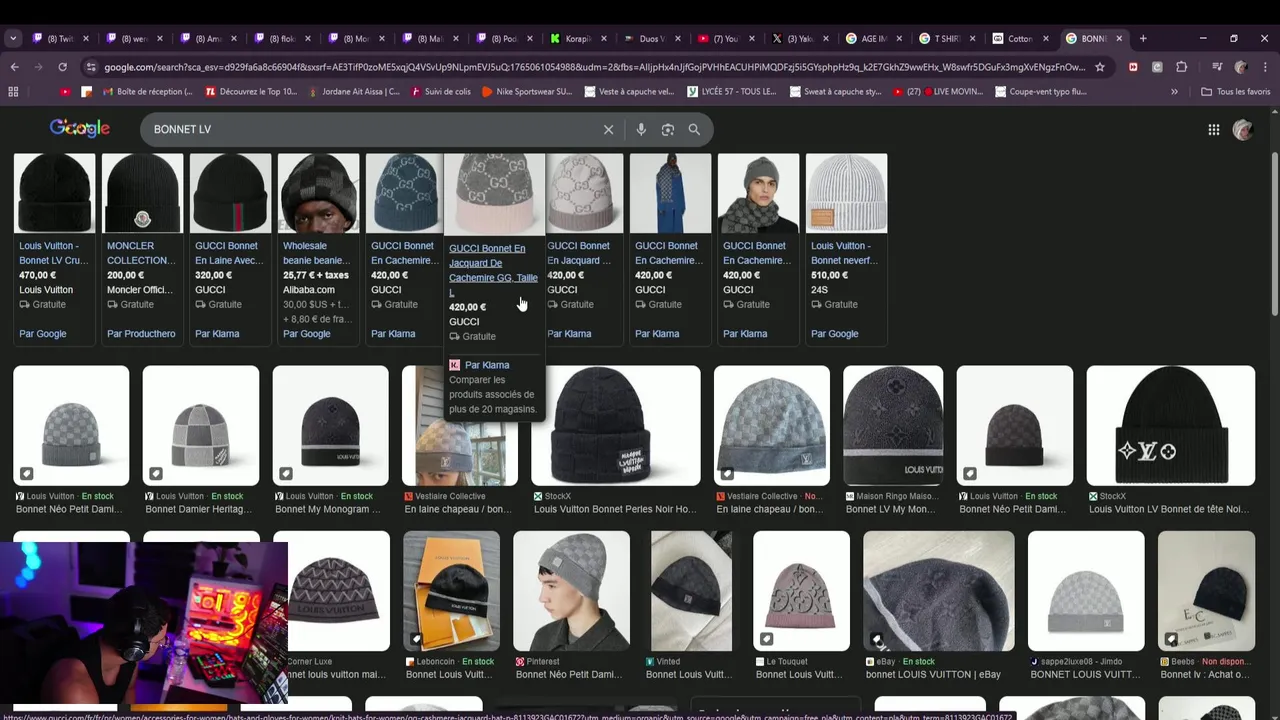Open the Google account avatar on the page
The height and width of the screenshot is (720, 1280).
pyautogui.click(x=1243, y=129)
